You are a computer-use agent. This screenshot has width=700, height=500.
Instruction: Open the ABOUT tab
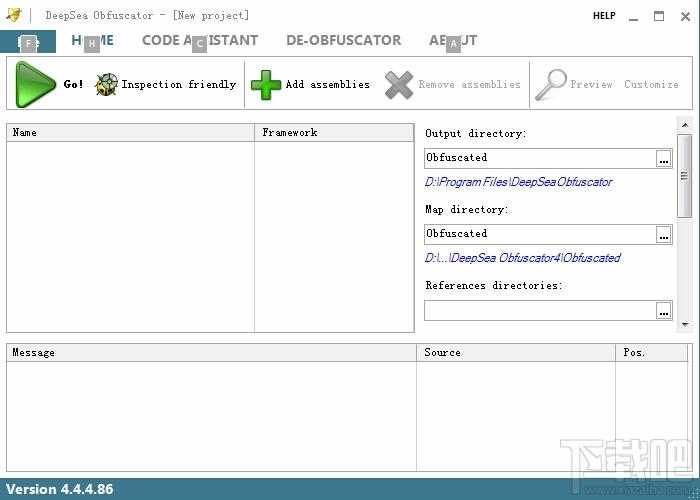coord(453,41)
